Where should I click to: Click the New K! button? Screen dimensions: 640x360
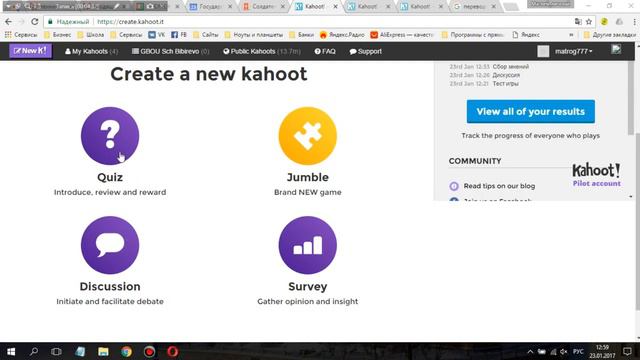(x=30, y=51)
